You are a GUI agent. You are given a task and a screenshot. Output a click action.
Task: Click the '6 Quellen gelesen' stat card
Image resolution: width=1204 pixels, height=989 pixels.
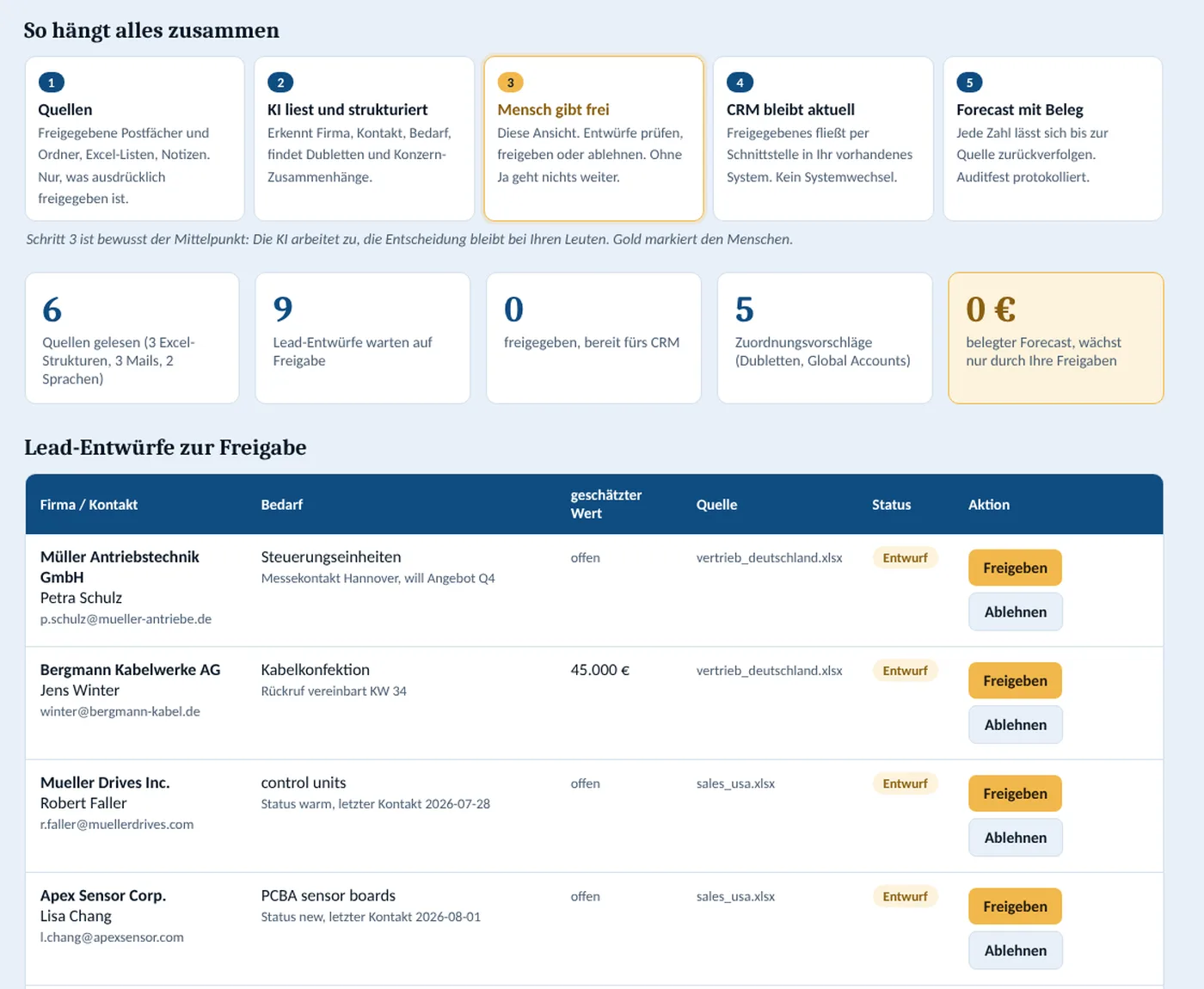point(132,338)
